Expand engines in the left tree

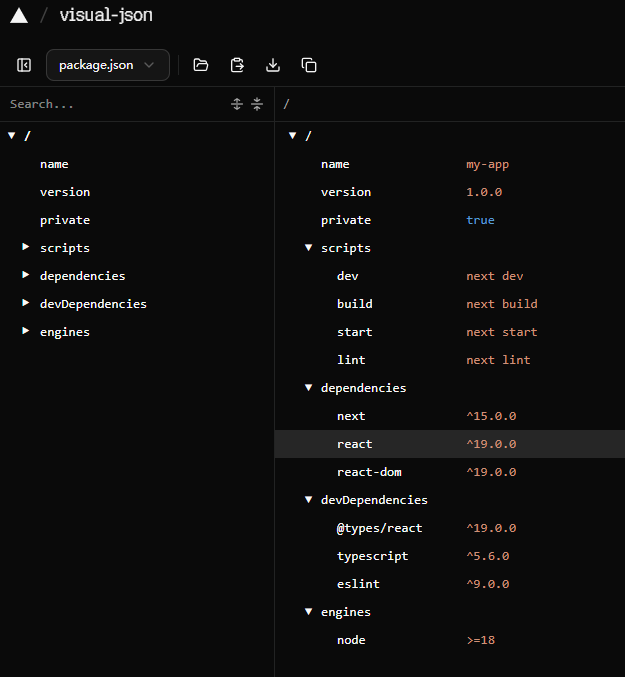[25, 331]
